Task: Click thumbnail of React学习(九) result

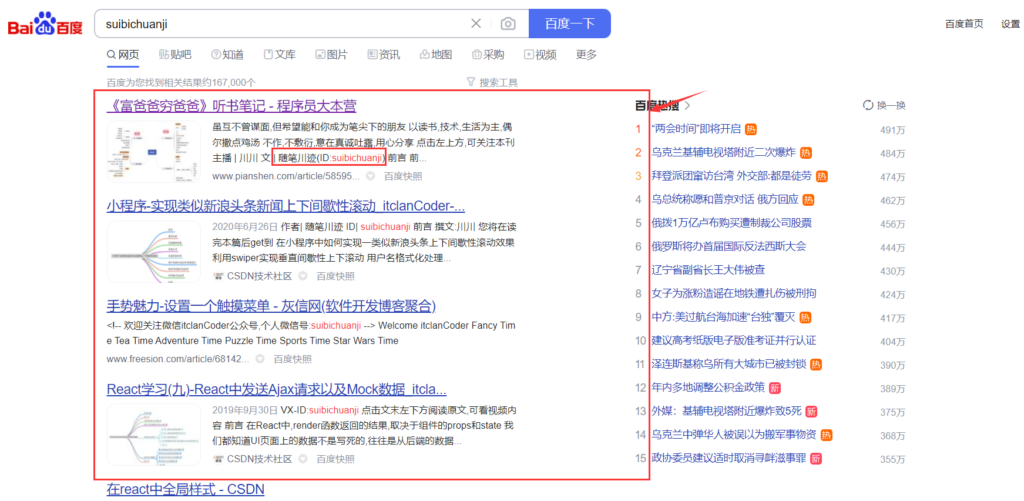Action: pos(153,434)
